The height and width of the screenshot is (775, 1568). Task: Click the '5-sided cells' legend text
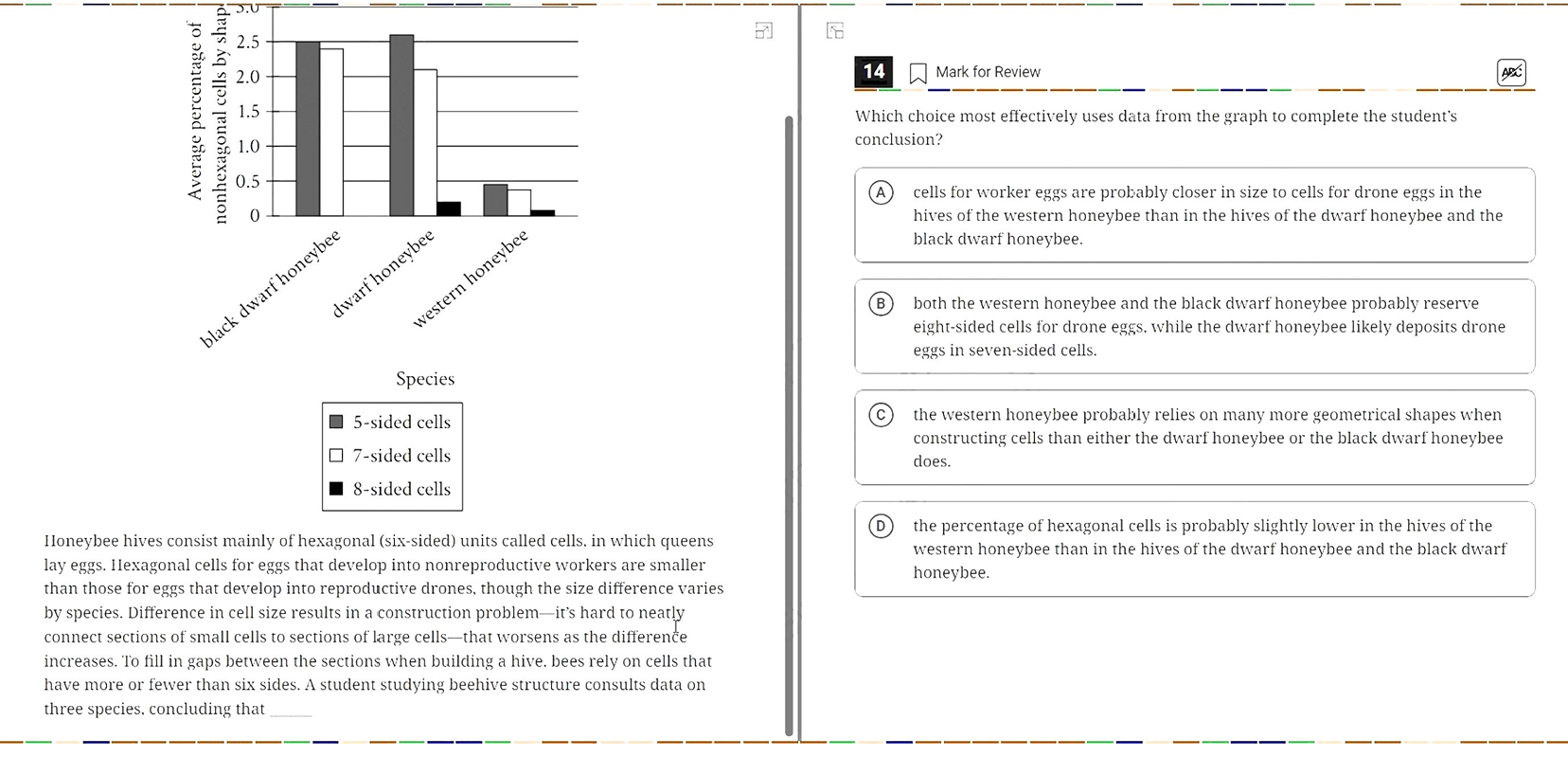tap(401, 422)
